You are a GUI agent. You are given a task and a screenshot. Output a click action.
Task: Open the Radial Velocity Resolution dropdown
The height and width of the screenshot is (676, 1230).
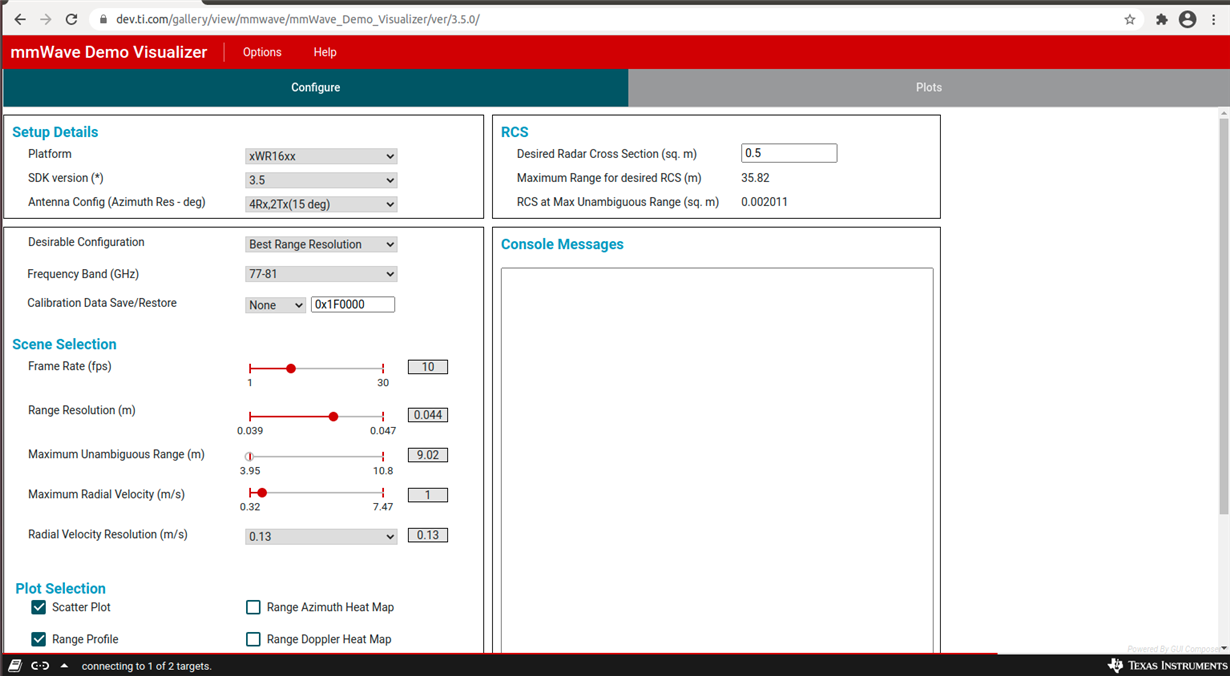(x=321, y=536)
